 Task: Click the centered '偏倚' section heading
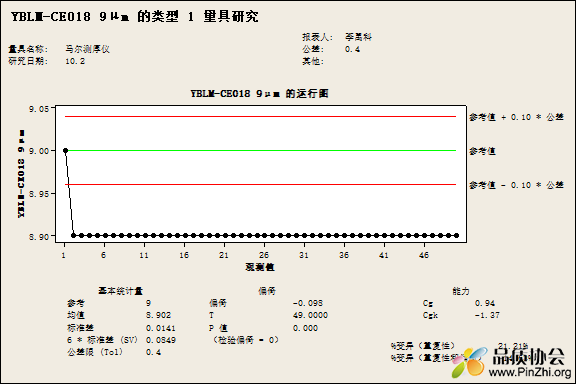(267, 291)
